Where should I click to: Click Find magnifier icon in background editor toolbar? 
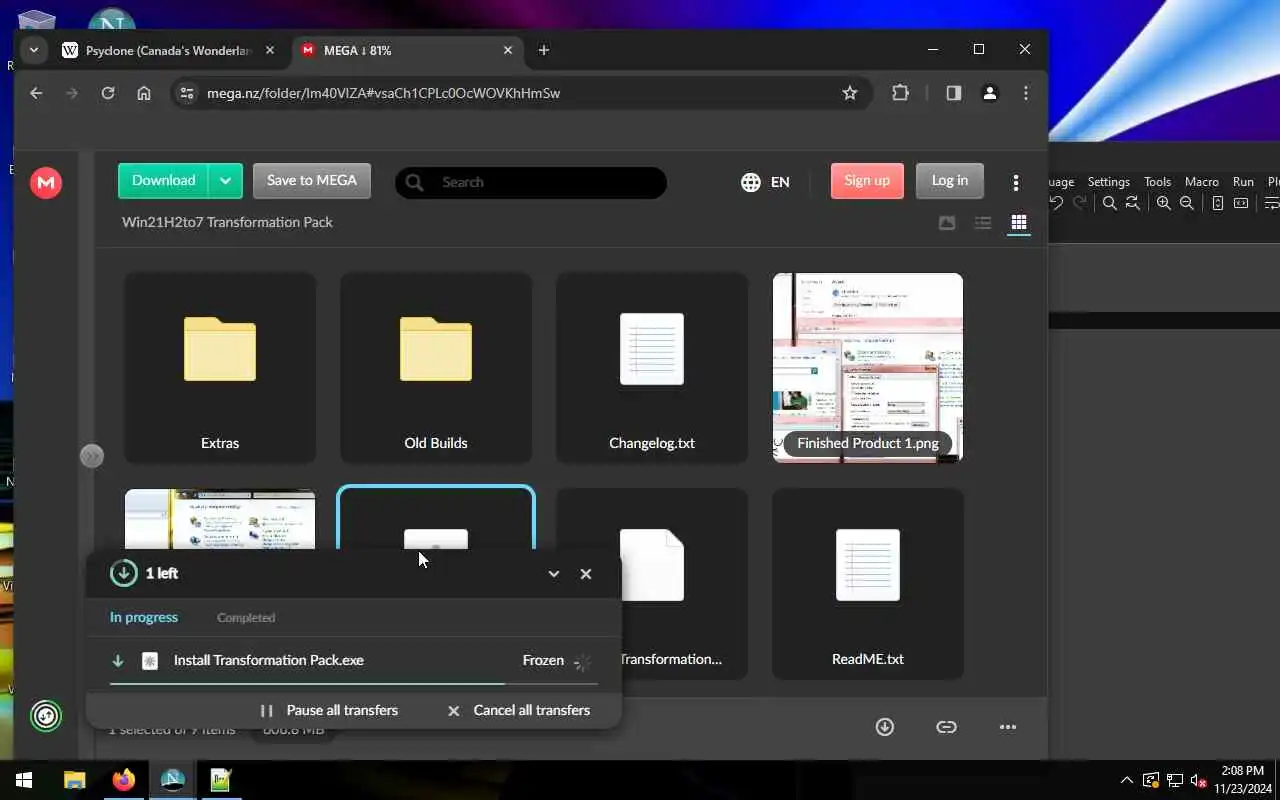tap(1109, 203)
